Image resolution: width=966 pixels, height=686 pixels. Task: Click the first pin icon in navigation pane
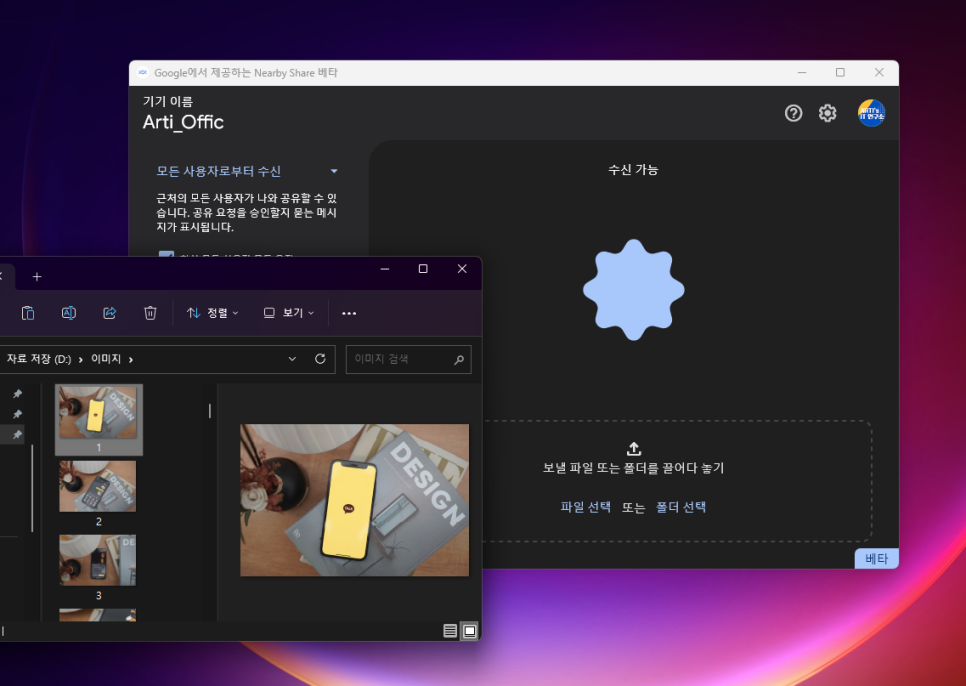pyautogui.click(x=17, y=393)
